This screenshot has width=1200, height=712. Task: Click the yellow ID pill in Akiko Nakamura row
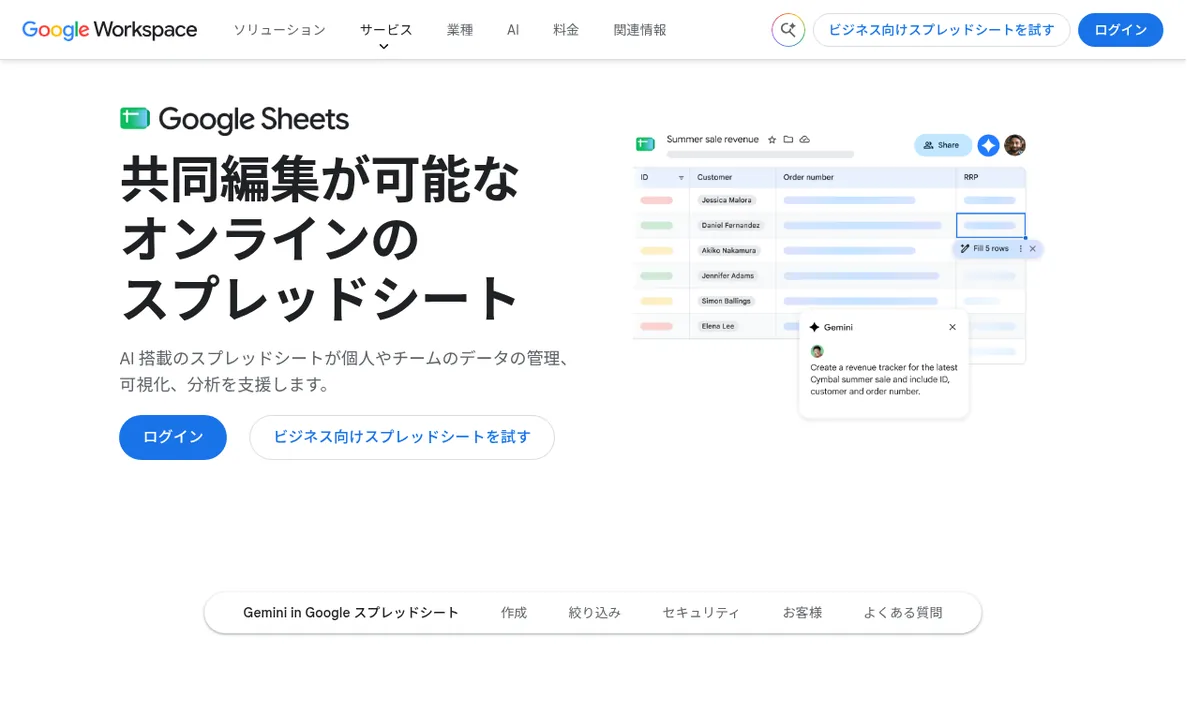tap(656, 250)
